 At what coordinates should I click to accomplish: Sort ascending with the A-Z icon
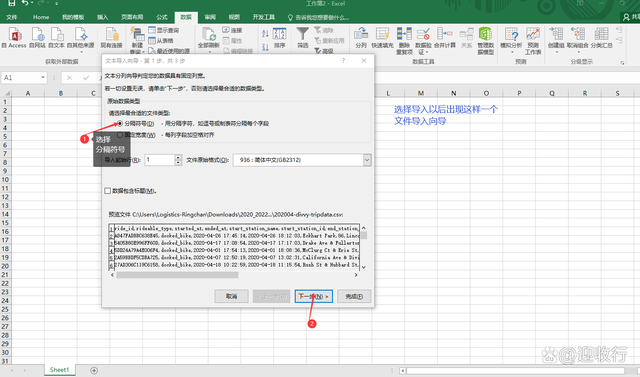[x=265, y=33]
